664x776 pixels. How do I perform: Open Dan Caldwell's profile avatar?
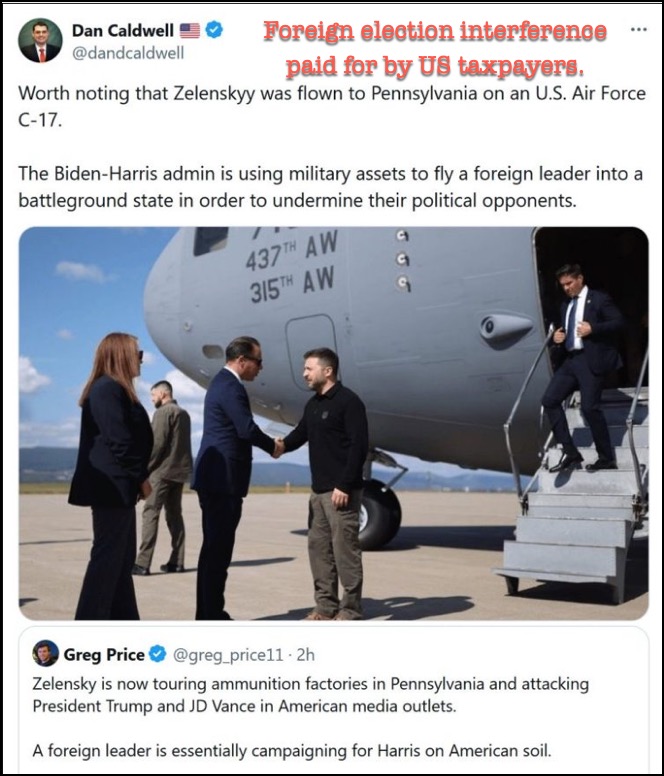(41, 41)
